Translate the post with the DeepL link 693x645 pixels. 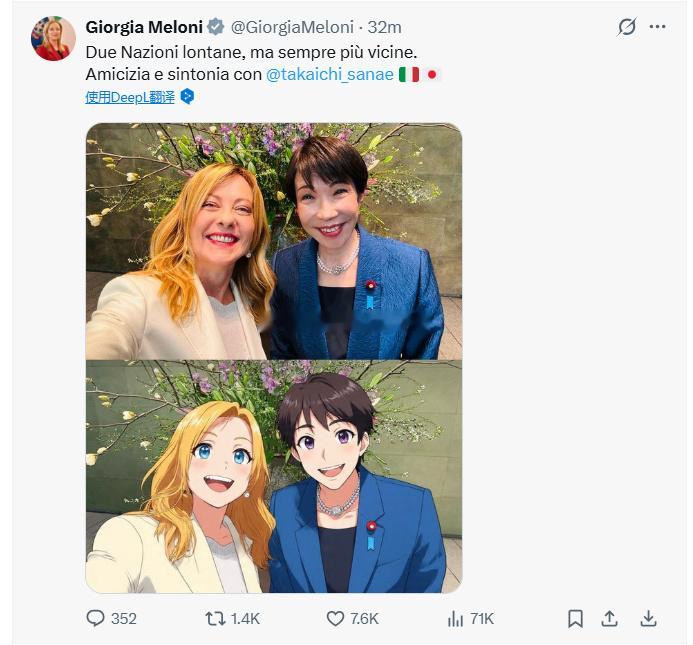[x=130, y=97]
